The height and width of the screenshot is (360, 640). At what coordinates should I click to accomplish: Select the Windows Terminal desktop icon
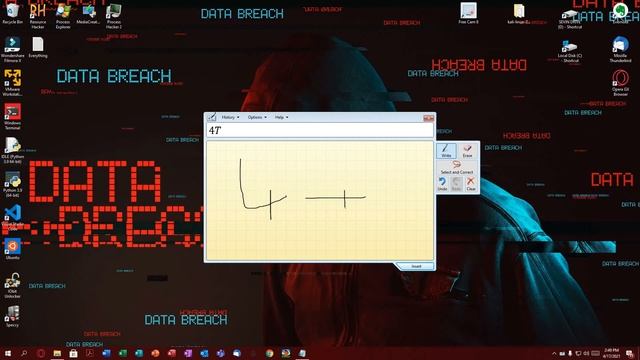[12, 116]
